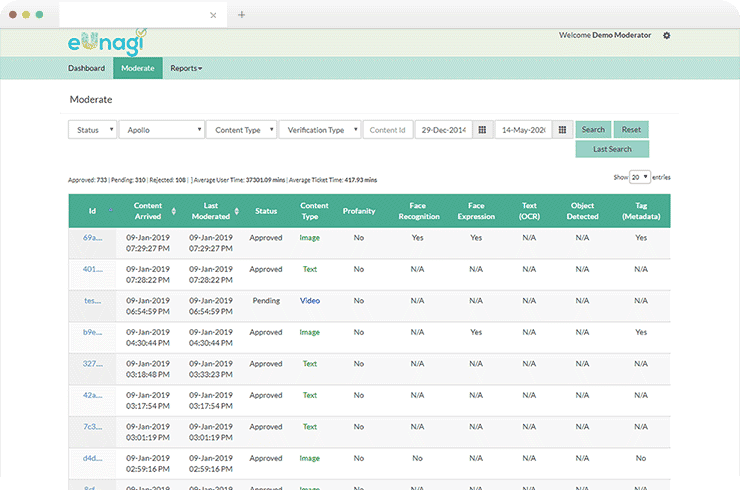This screenshot has width=740, height=490.
Task: Open calendar picker for 14-May date
Action: coord(562,130)
